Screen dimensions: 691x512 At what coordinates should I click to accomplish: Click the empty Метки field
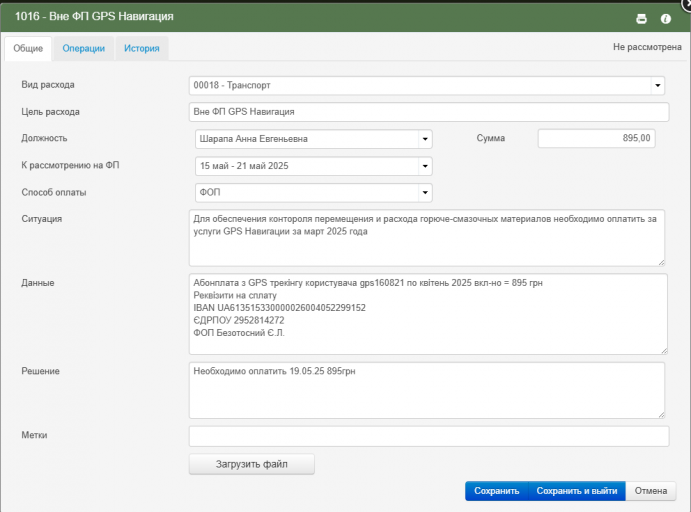point(428,436)
